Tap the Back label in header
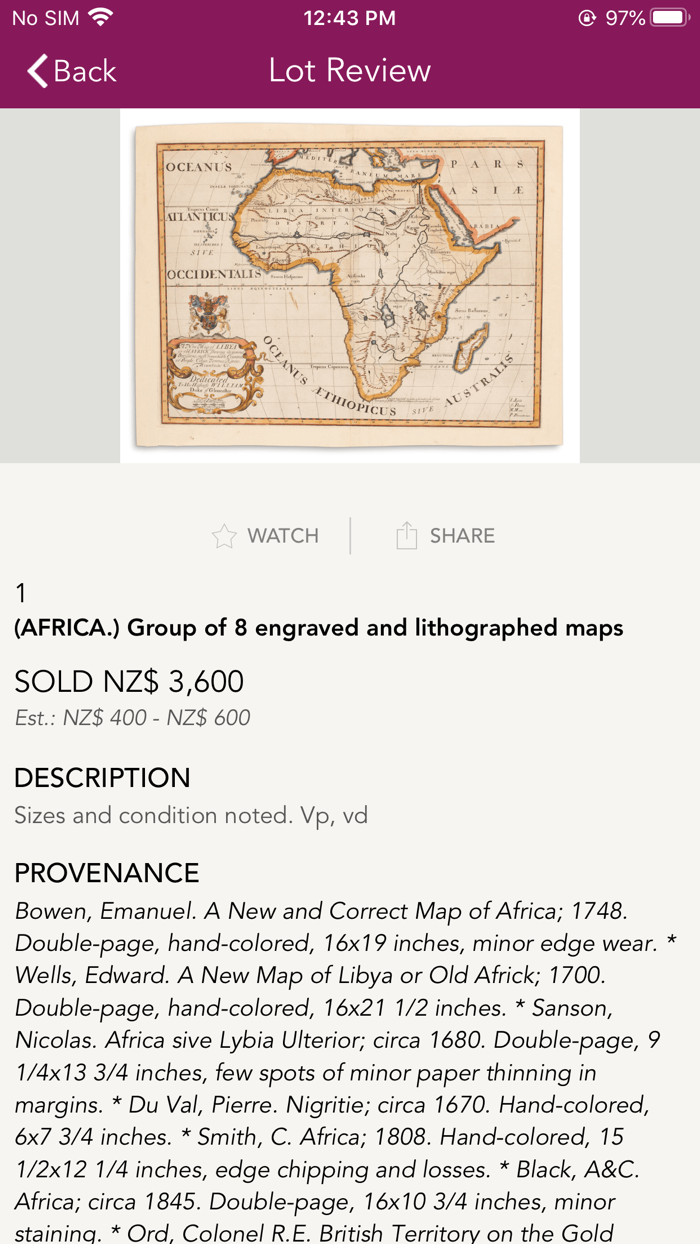This screenshot has height=1244, width=700. tap(85, 71)
